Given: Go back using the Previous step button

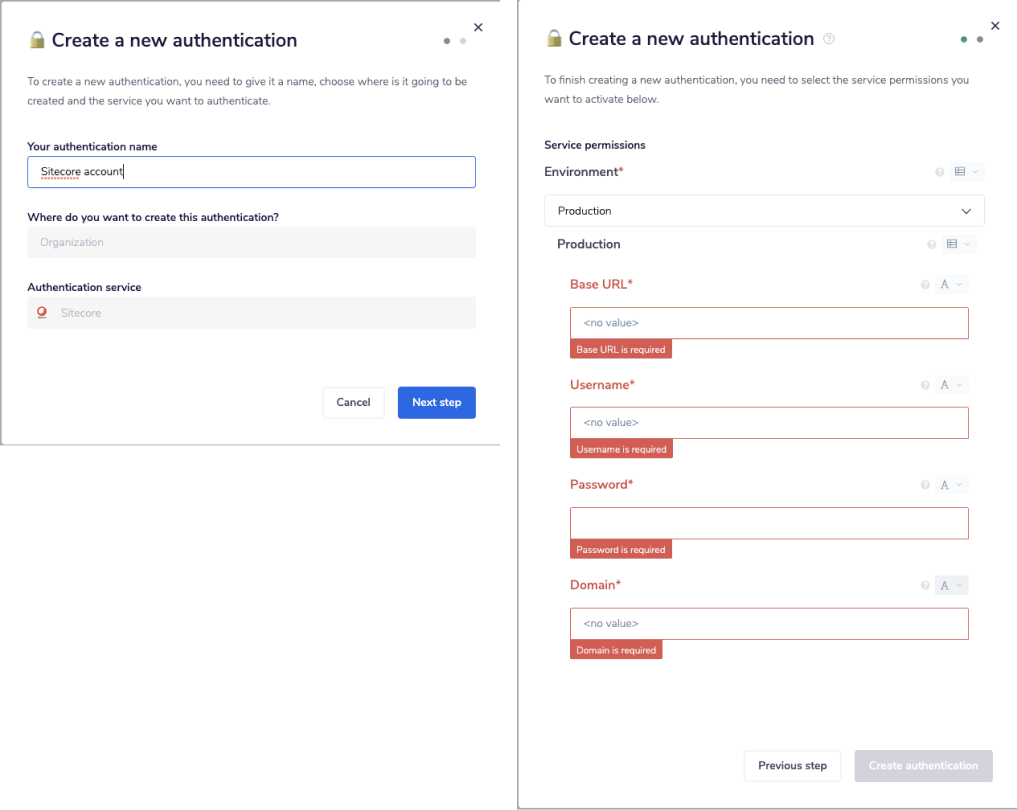Looking at the screenshot, I should pyautogui.click(x=792, y=765).
